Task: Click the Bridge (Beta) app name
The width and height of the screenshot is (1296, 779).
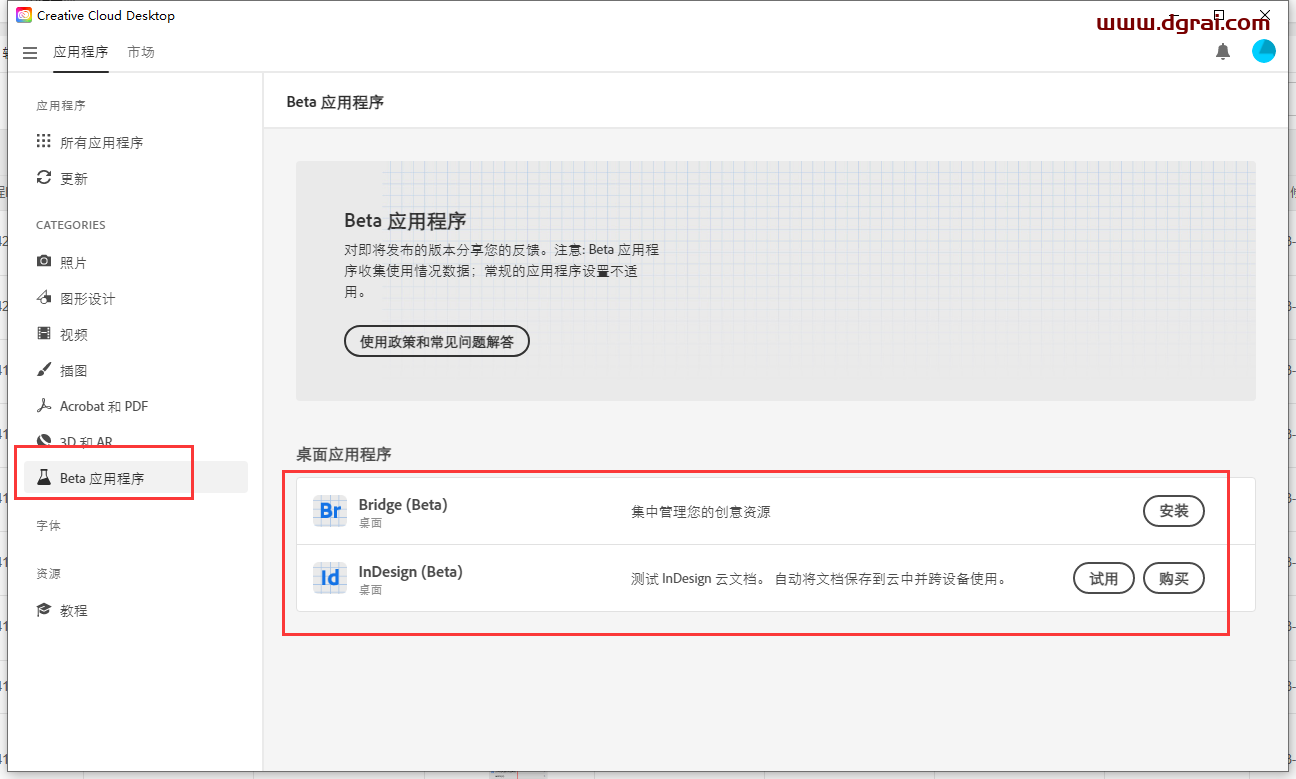Action: (x=403, y=505)
